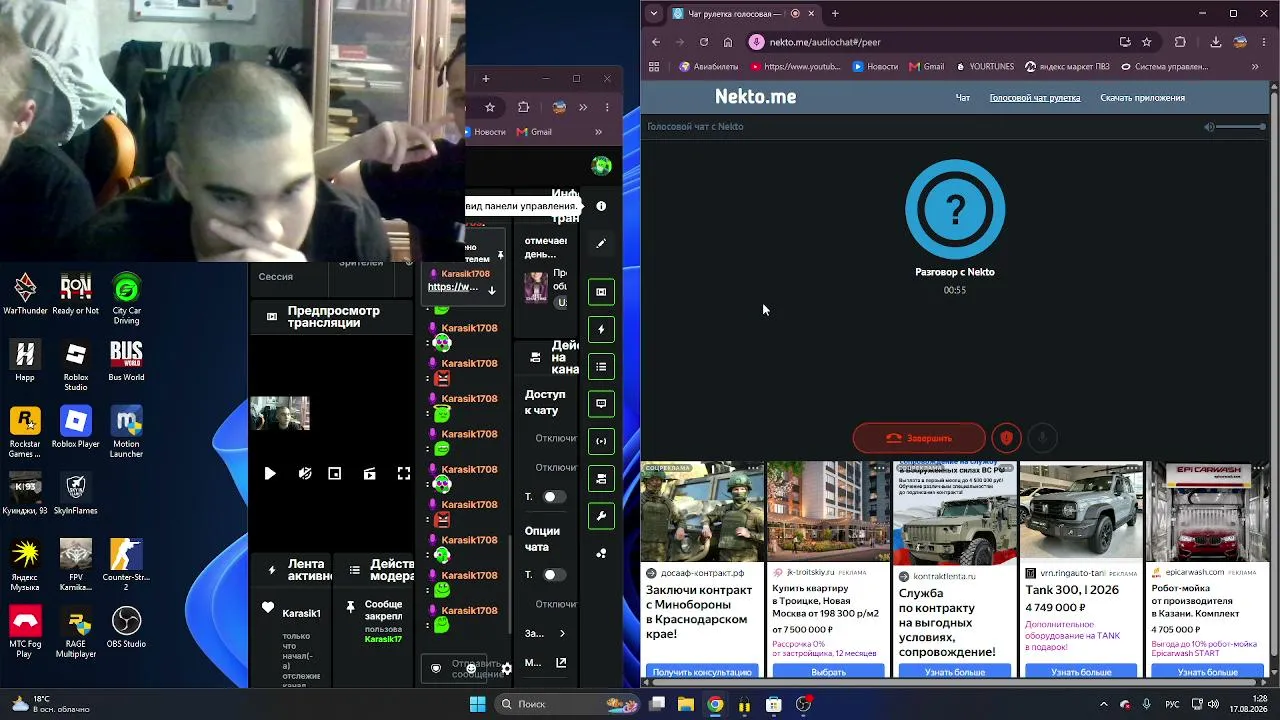The width and height of the screenshot is (1280, 720).
Task: Click the wrench tools icon in Twitch sidebar
Action: [601, 516]
